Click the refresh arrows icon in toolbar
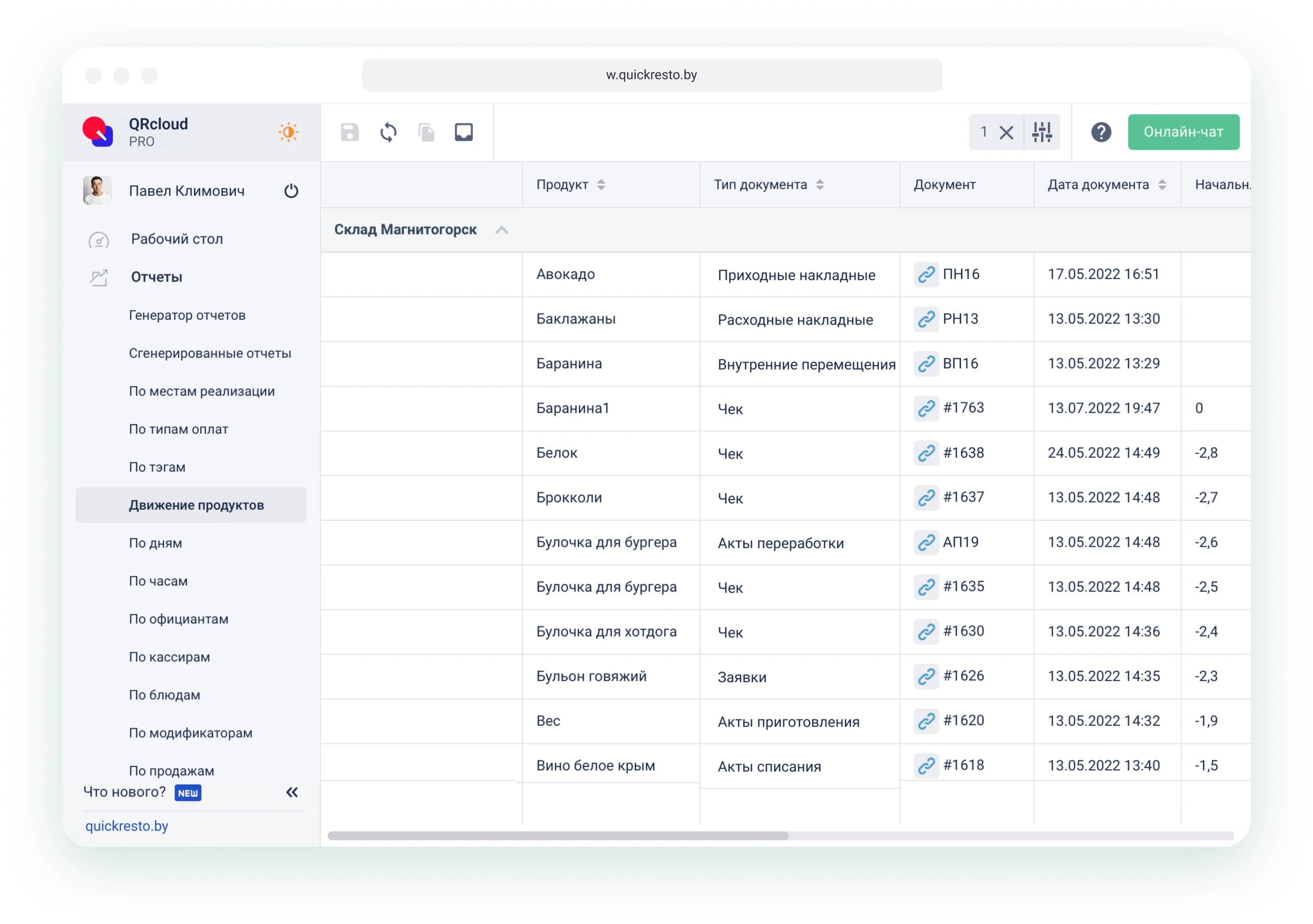Screen dimensions: 1313x924 click(388, 132)
